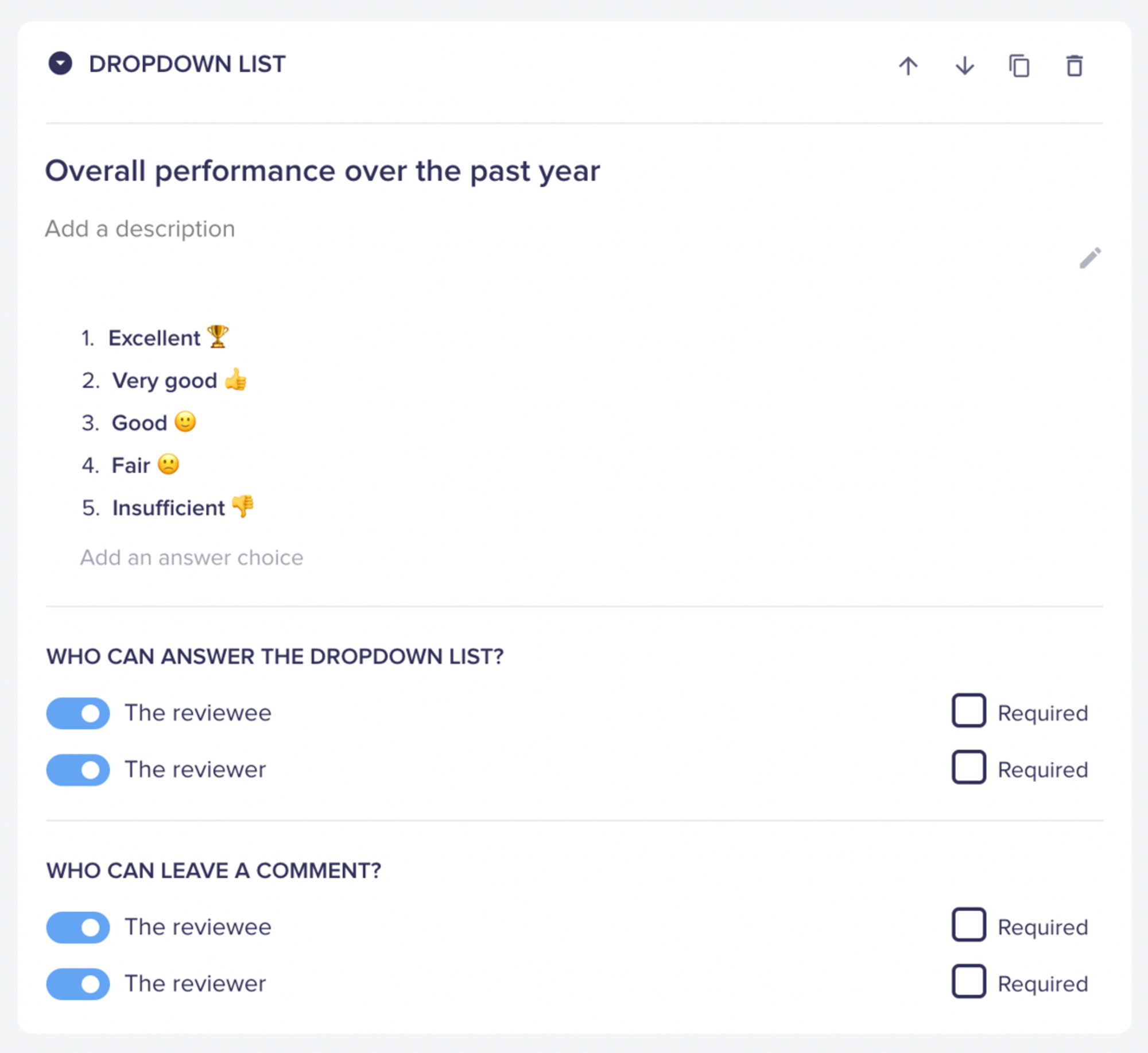
Task: Check Required for reviewer's comment
Action: pyautogui.click(x=969, y=981)
